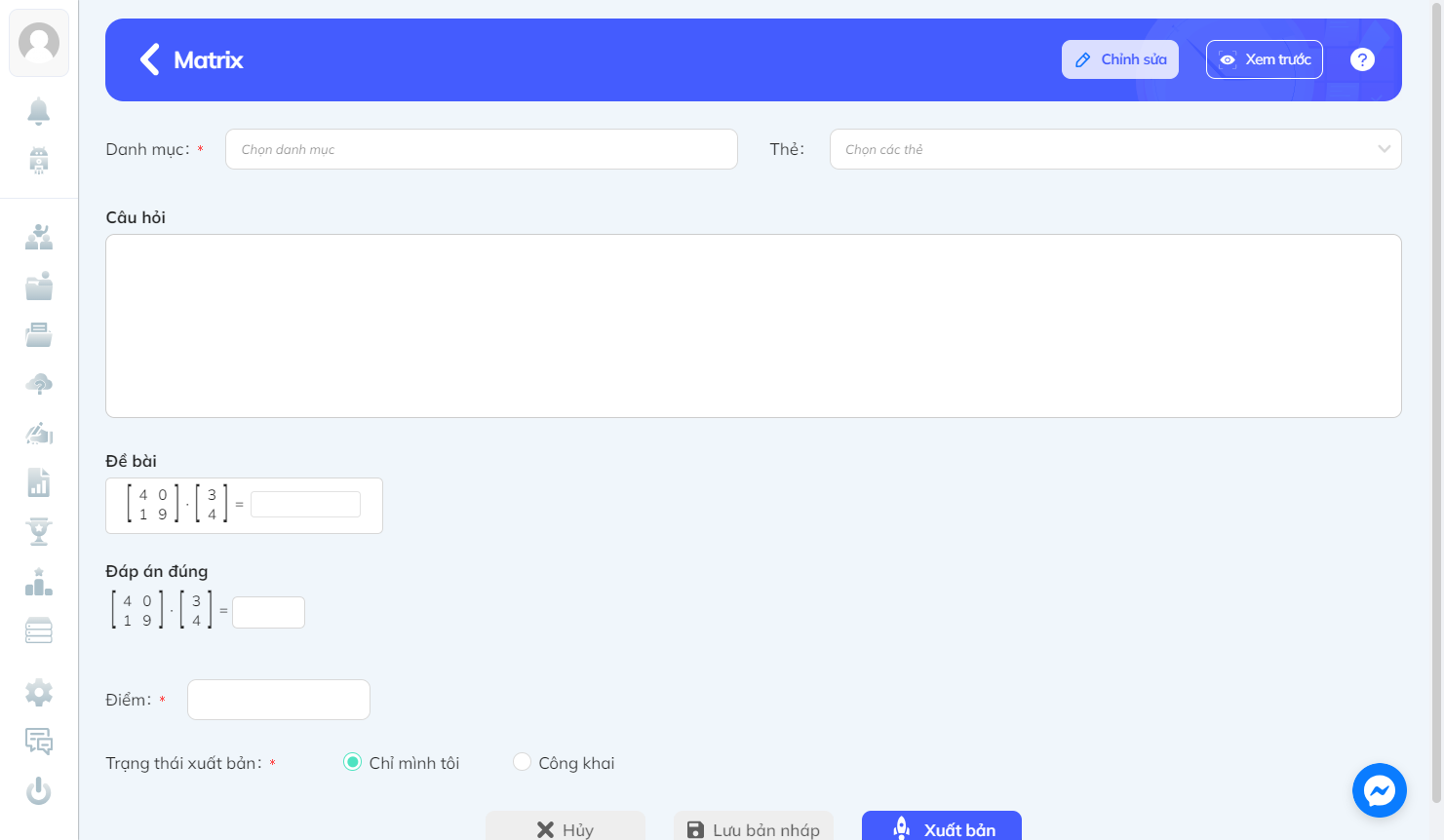Select the Công khai radio option

coord(522,762)
